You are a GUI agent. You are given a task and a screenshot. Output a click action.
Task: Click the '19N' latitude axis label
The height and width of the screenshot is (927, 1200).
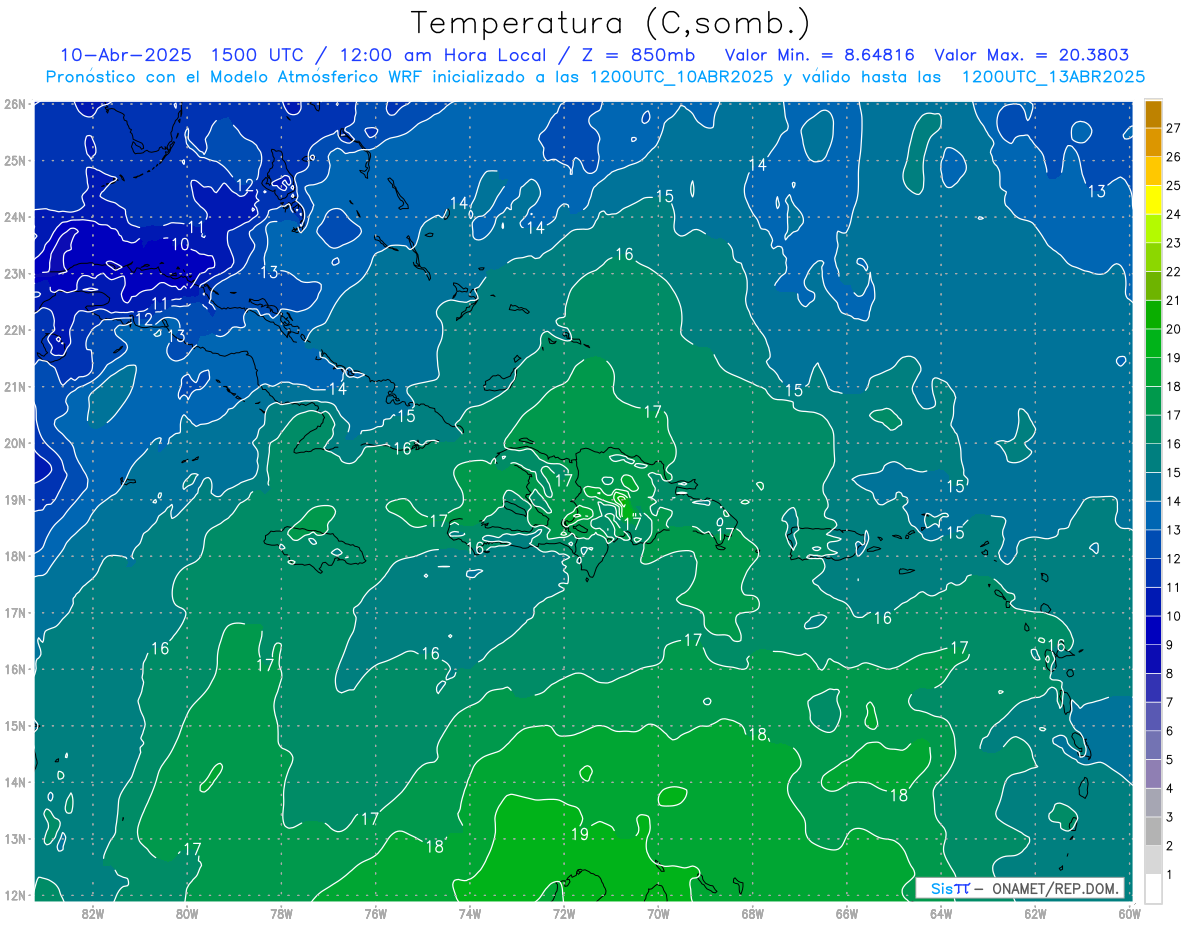tap(14, 500)
